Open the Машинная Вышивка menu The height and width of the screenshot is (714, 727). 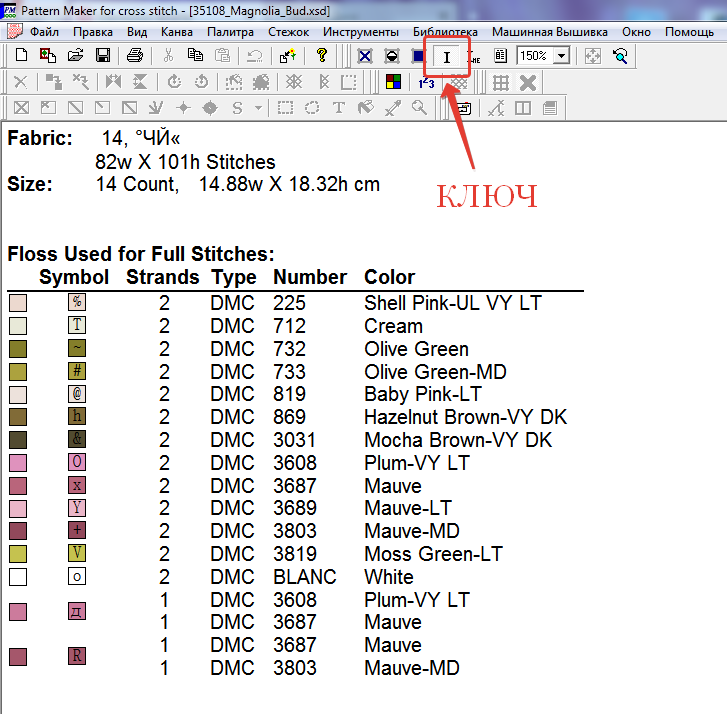[x=549, y=32]
